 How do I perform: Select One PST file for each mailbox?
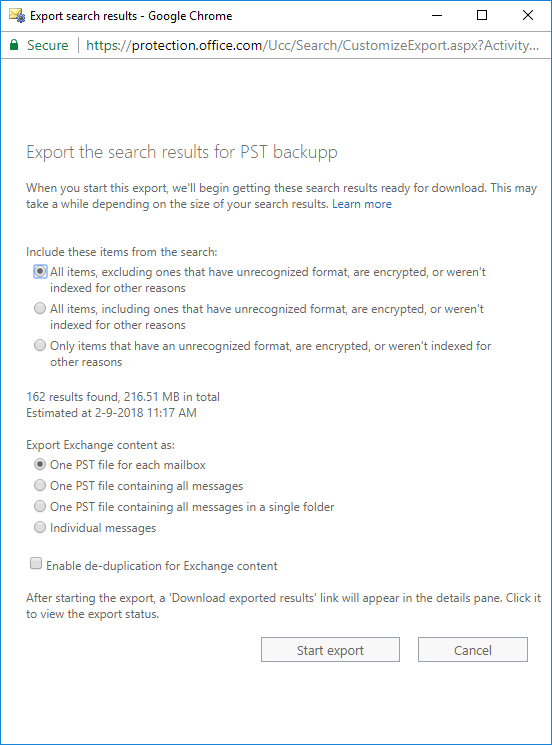[40, 464]
